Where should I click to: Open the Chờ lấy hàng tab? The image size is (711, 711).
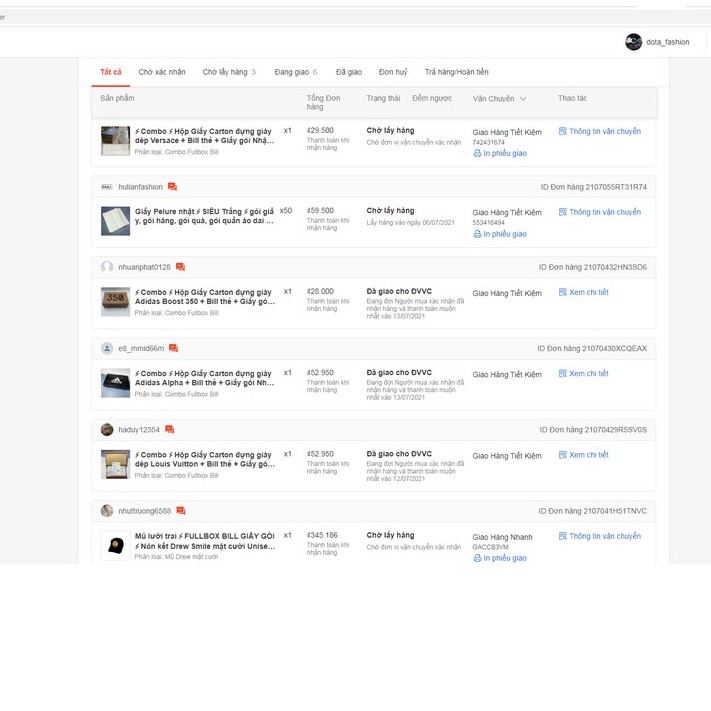tap(228, 72)
